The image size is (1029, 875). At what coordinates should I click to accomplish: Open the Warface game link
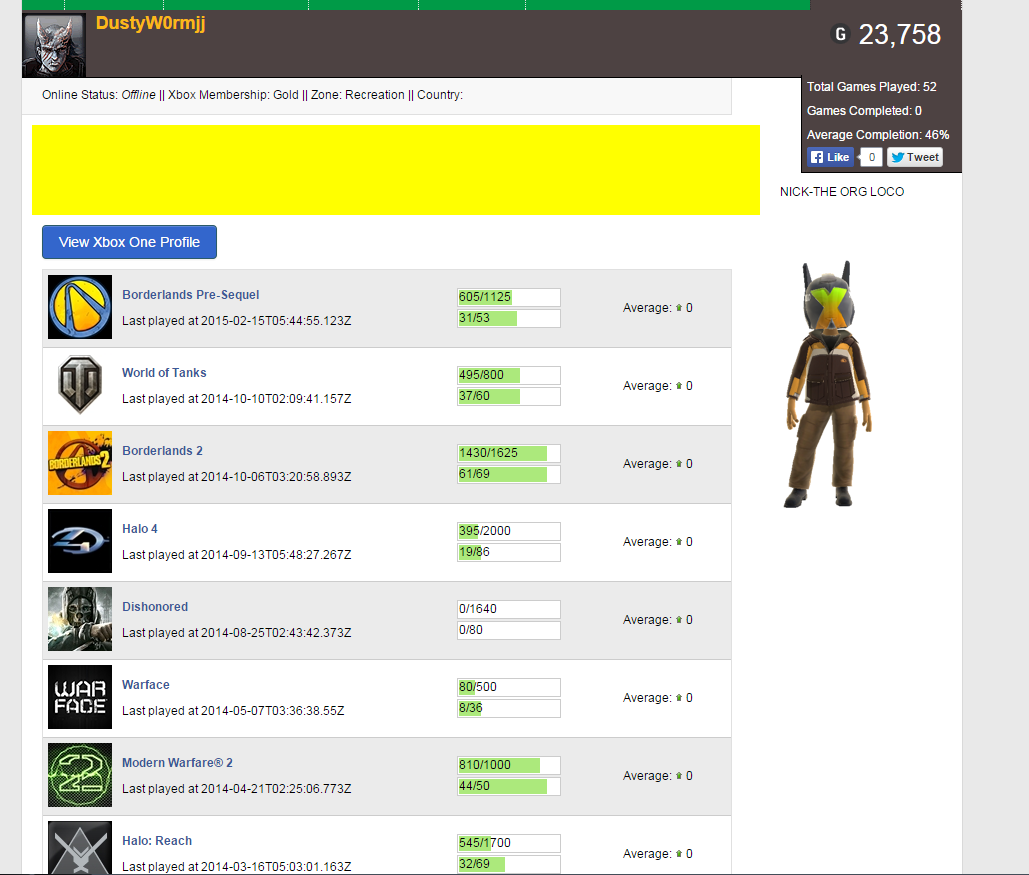(146, 685)
